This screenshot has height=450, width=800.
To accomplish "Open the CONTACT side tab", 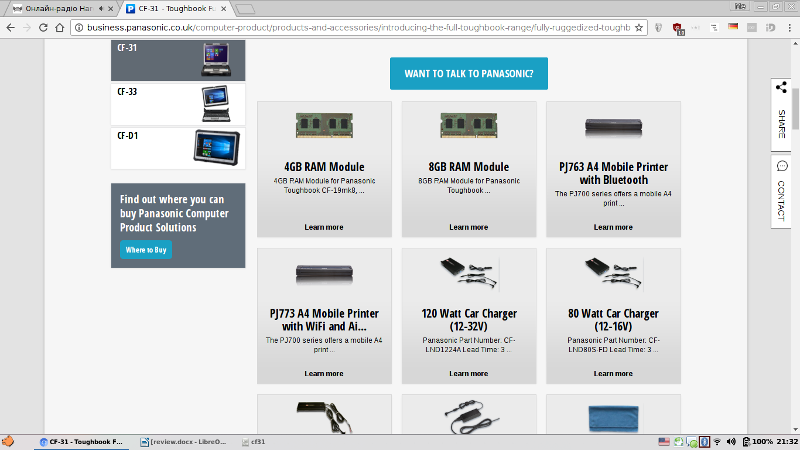I will [781, 192].
